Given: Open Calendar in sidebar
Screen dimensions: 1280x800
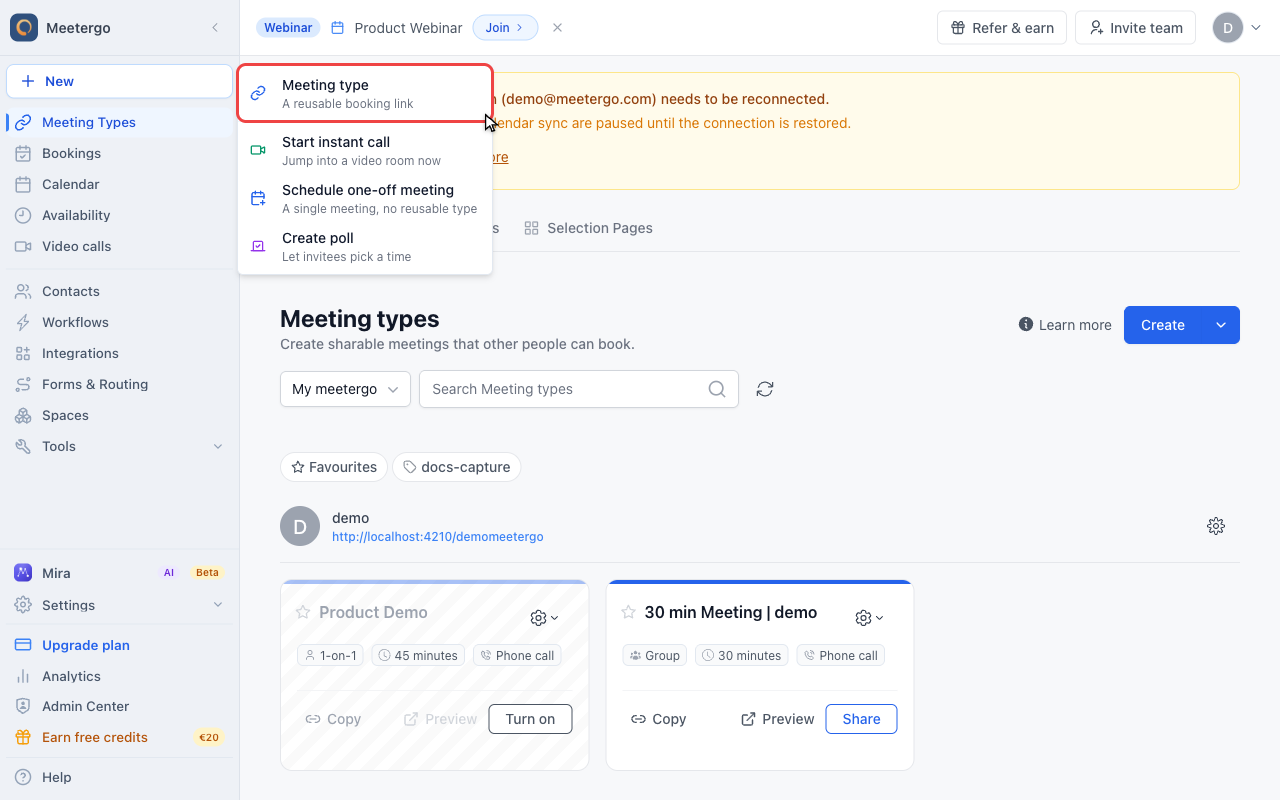Looking at the screenshot, I should [x=119, y=184].
